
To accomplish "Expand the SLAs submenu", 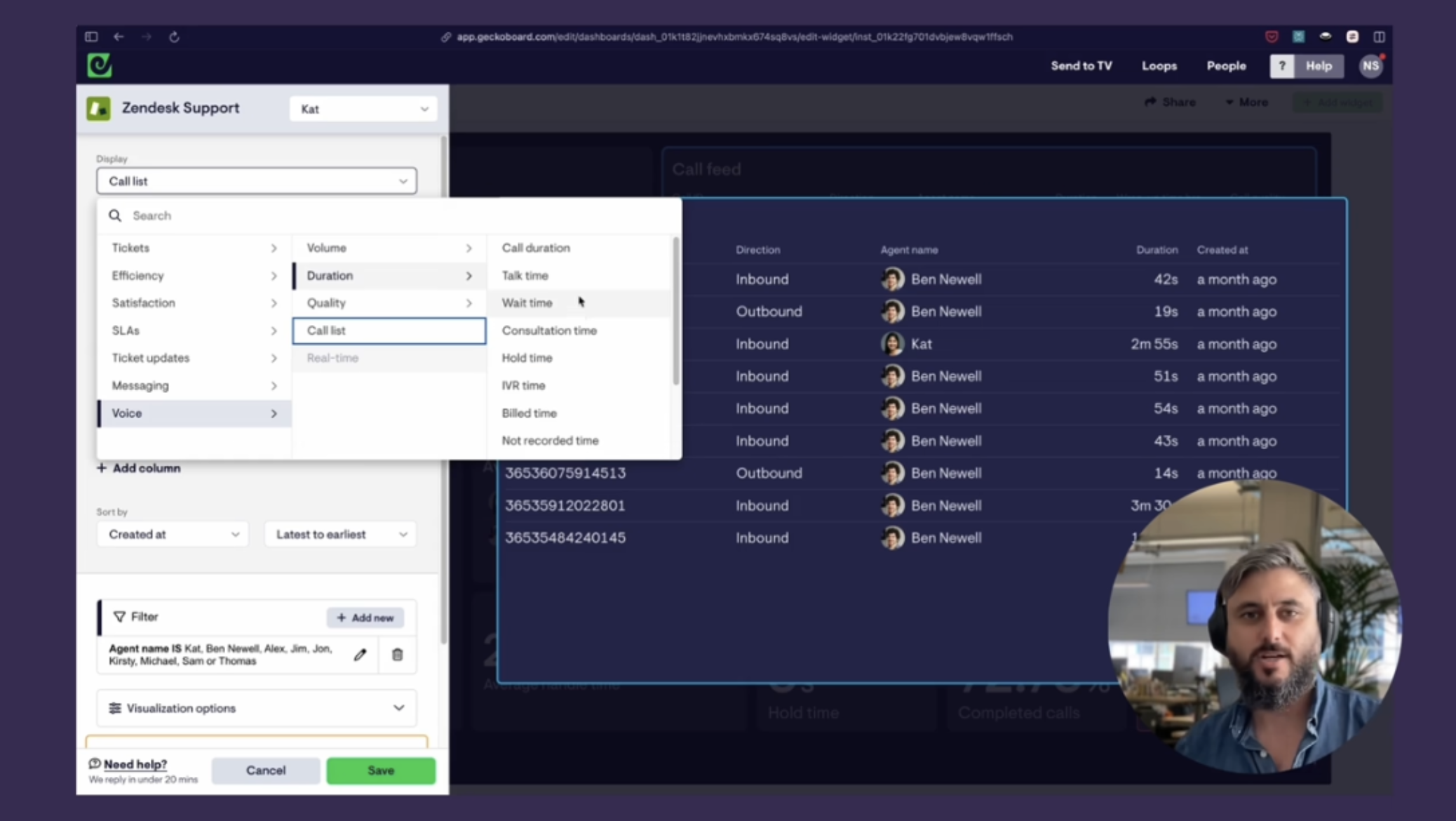I will click(194, 330).
